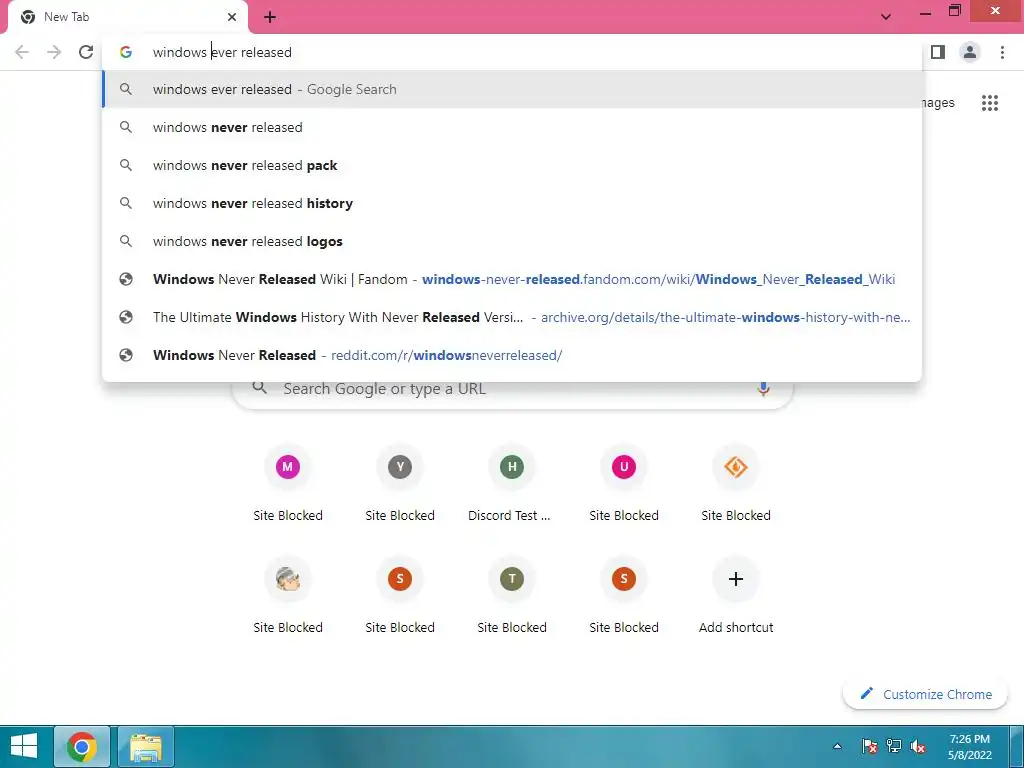Viewport: 1024px width, 768px height.
Task: Choose 'windows never released history' suggestion
Action: coord(513,203)
